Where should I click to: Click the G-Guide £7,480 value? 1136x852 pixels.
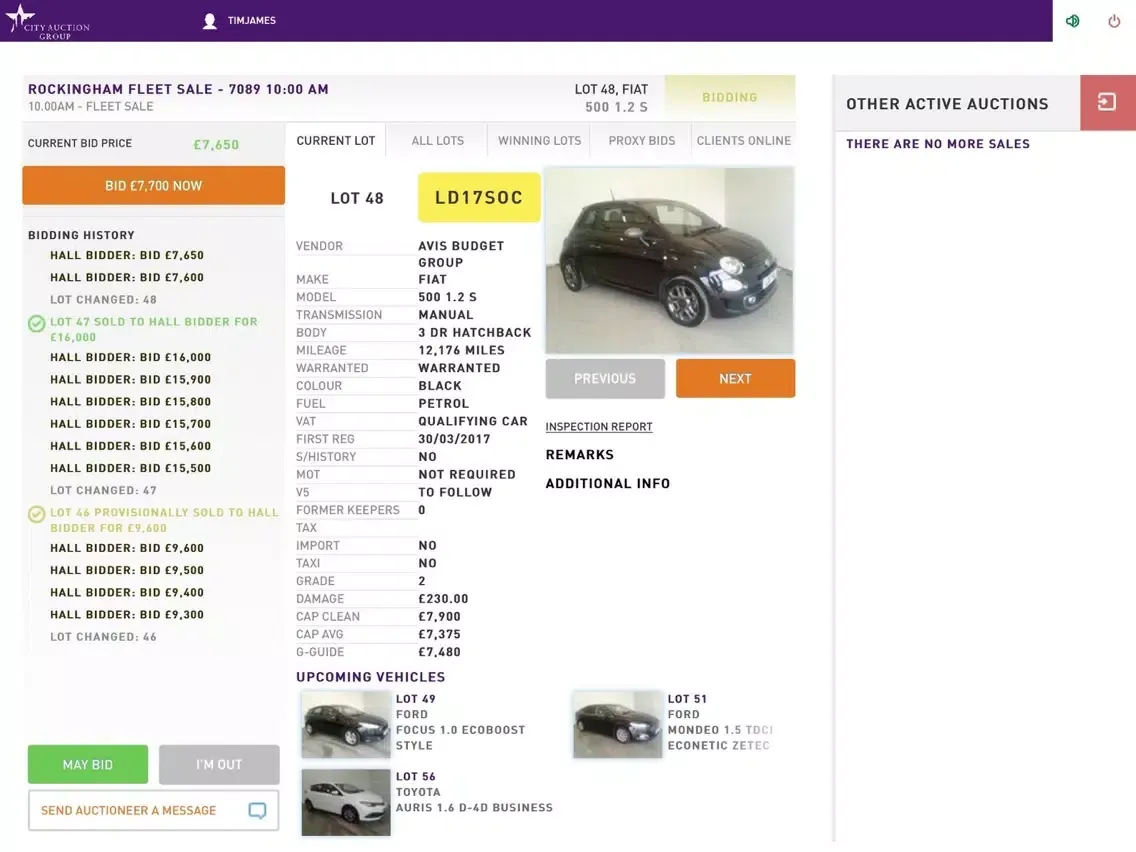pyautogui.click(x=439, y=652)
